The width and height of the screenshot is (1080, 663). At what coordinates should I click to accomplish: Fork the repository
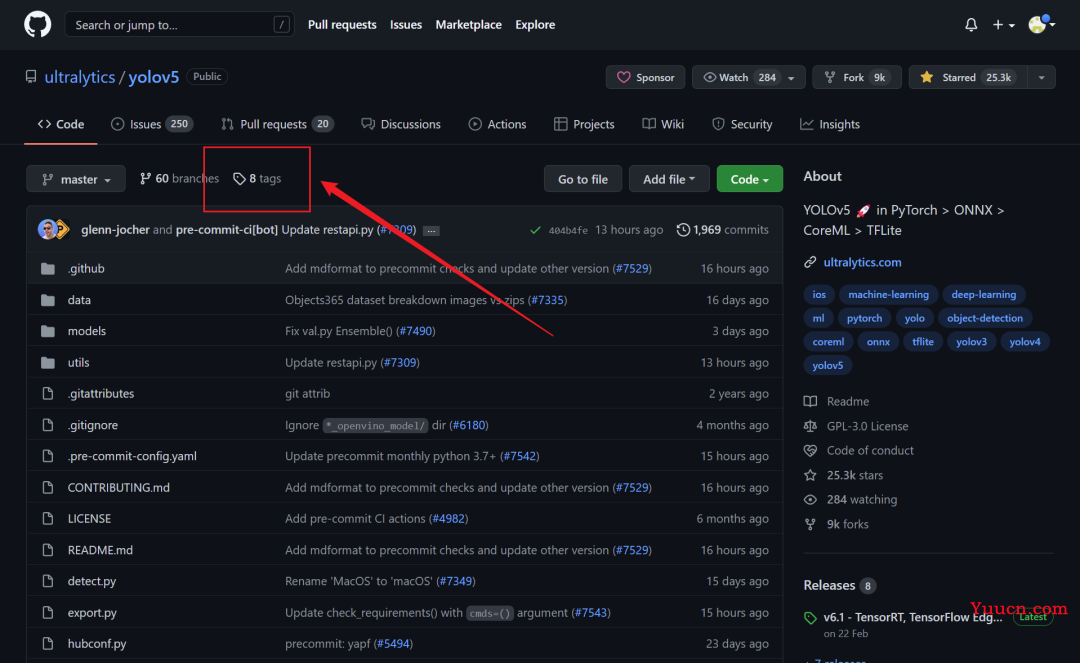(x=857, y=77)
